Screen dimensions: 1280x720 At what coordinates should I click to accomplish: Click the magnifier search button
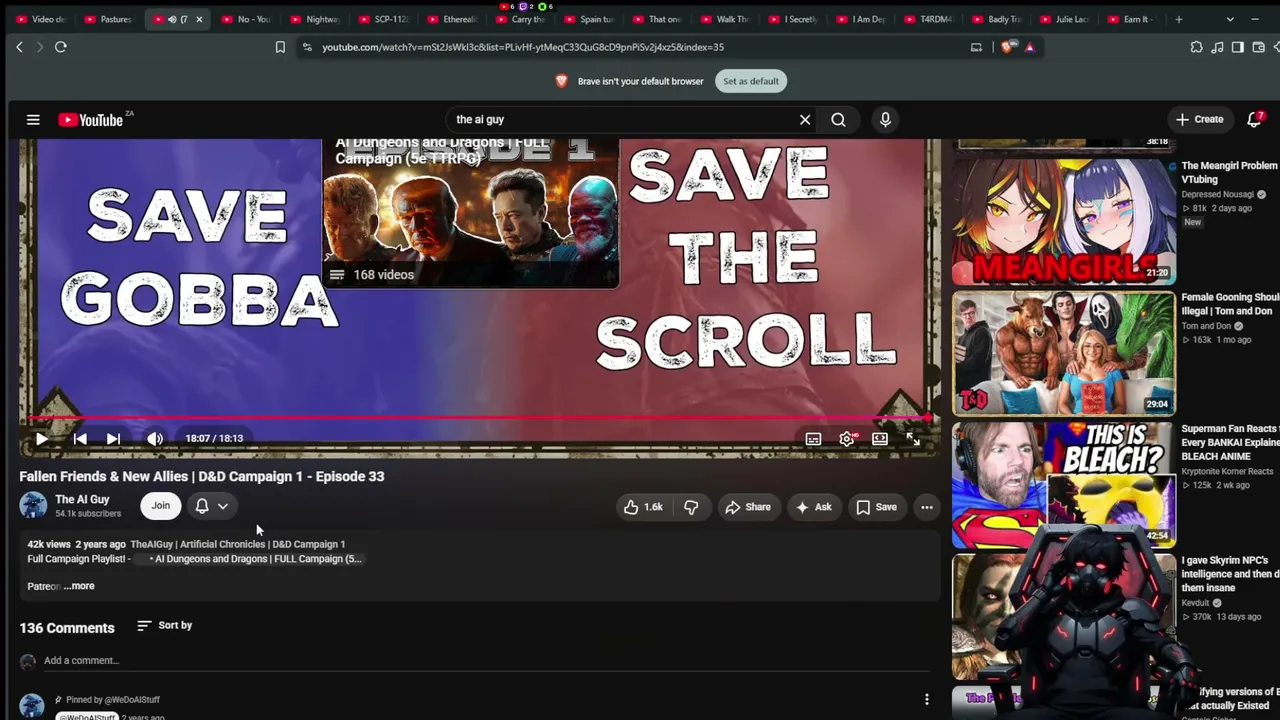838,120
